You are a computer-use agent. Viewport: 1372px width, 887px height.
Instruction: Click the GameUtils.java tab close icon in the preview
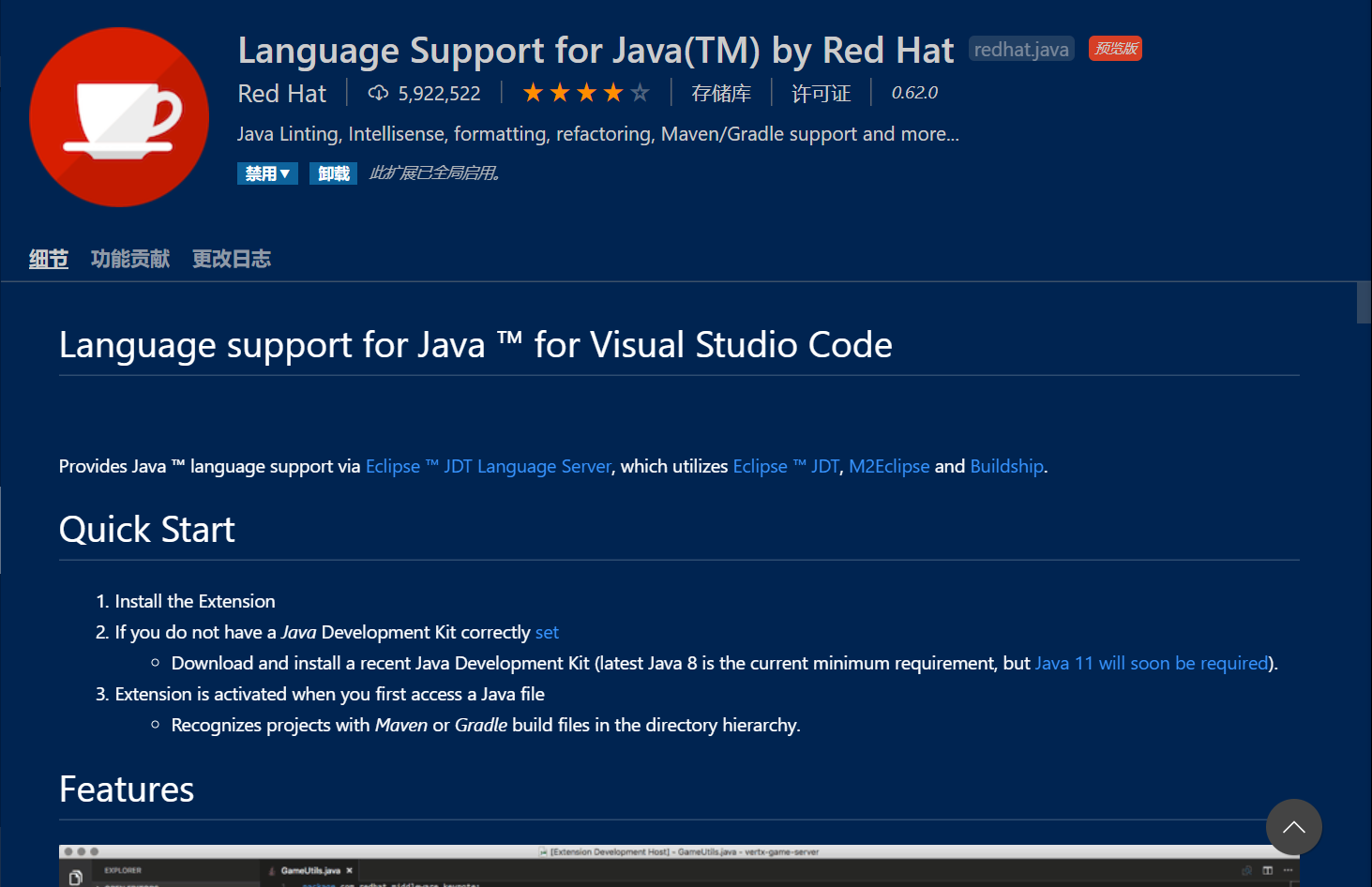[350, 871]
